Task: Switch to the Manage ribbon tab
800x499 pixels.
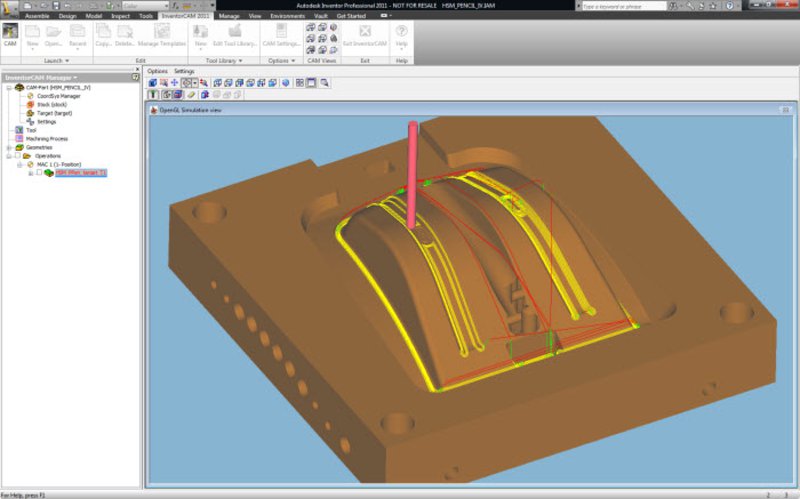Action: (228, 17)
